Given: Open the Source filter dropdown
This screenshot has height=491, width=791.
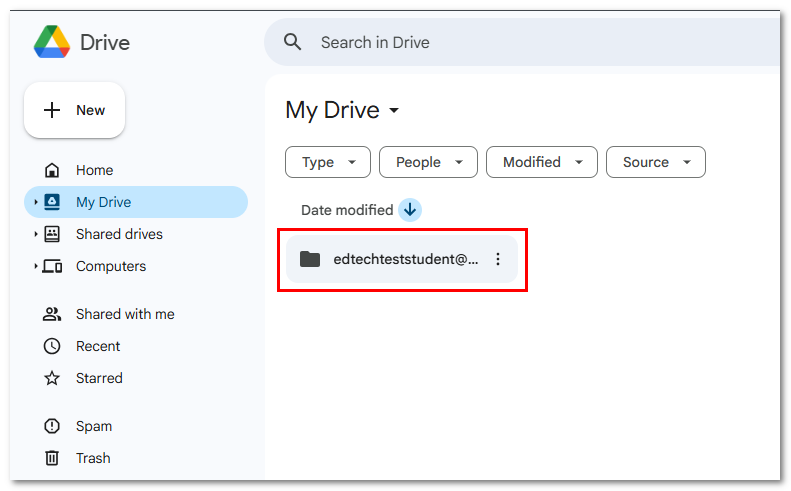Looking at the screenshot, I should pos(656,162).
